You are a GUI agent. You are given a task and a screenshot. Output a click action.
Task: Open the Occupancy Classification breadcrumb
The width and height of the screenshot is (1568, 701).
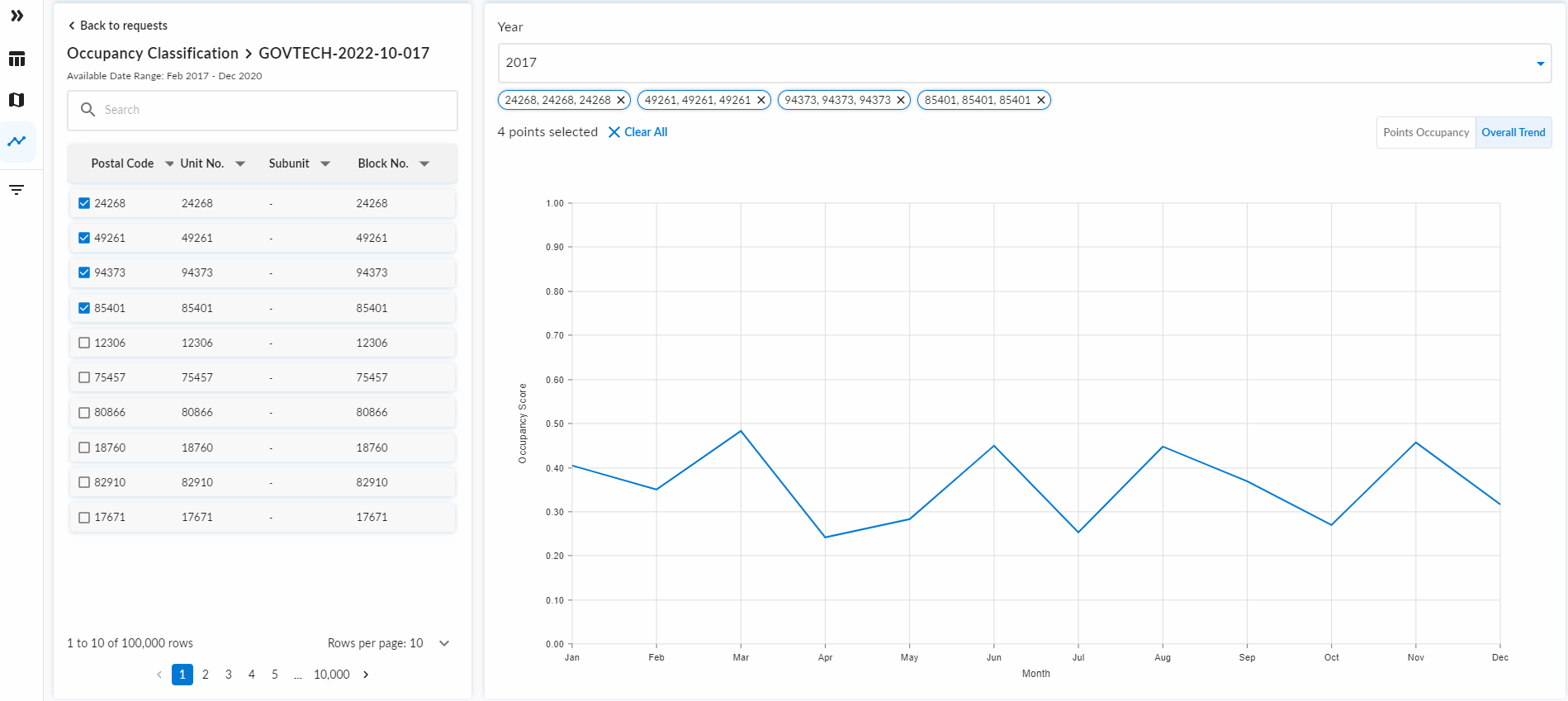click(x=153, y=53)
